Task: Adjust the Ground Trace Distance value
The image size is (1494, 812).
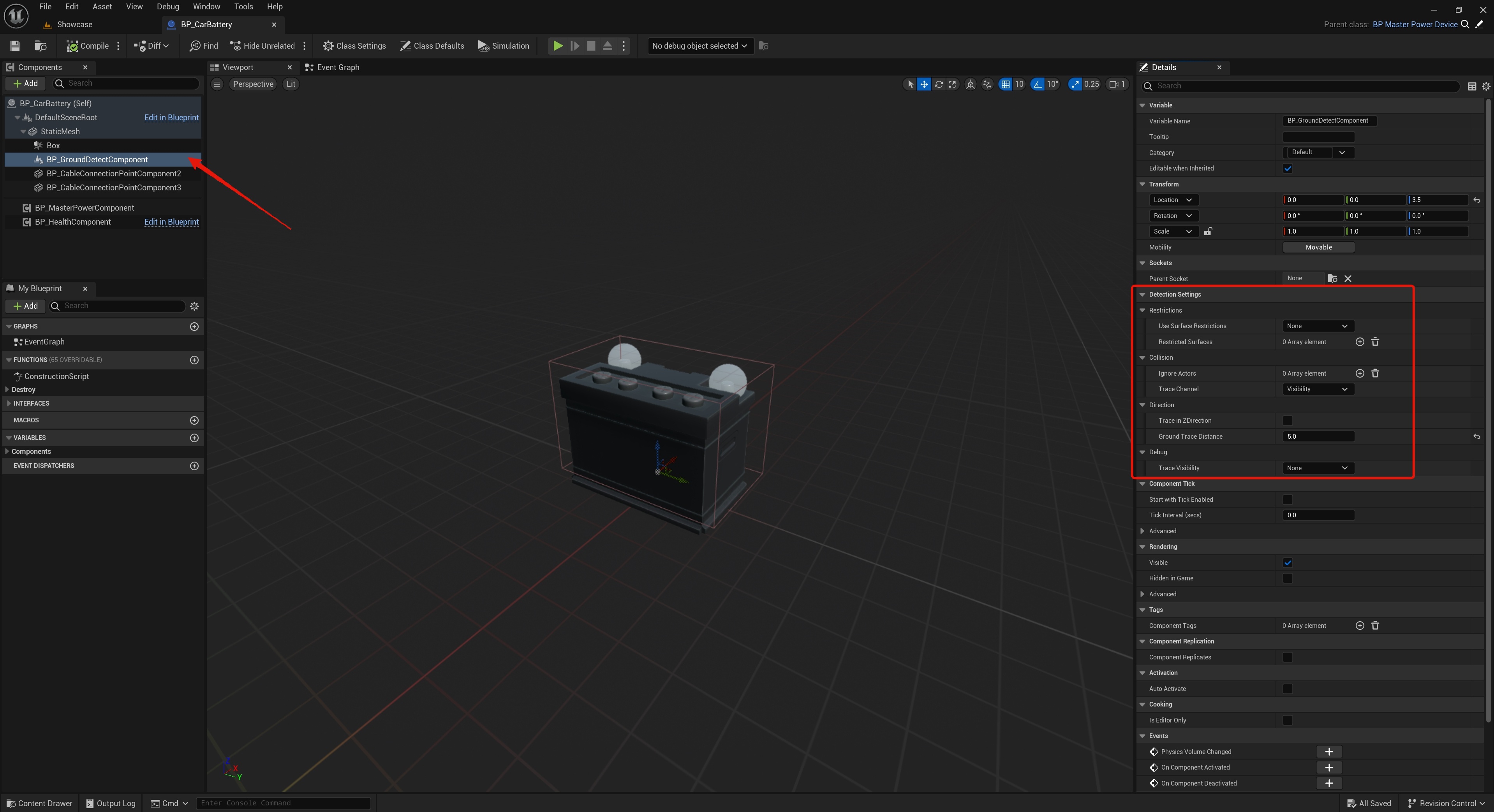Action: 1318,436
